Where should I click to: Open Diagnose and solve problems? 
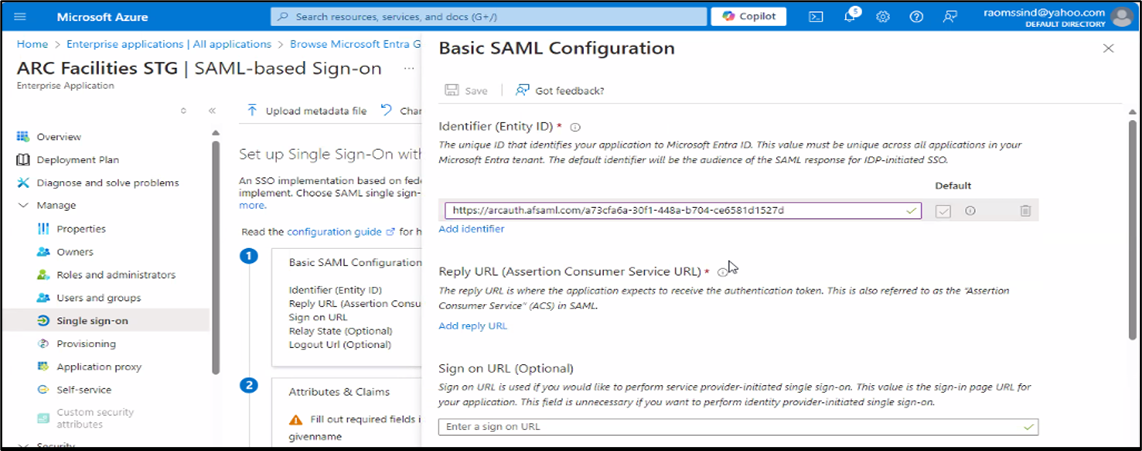pyautogui.click(x=106, y=182)
